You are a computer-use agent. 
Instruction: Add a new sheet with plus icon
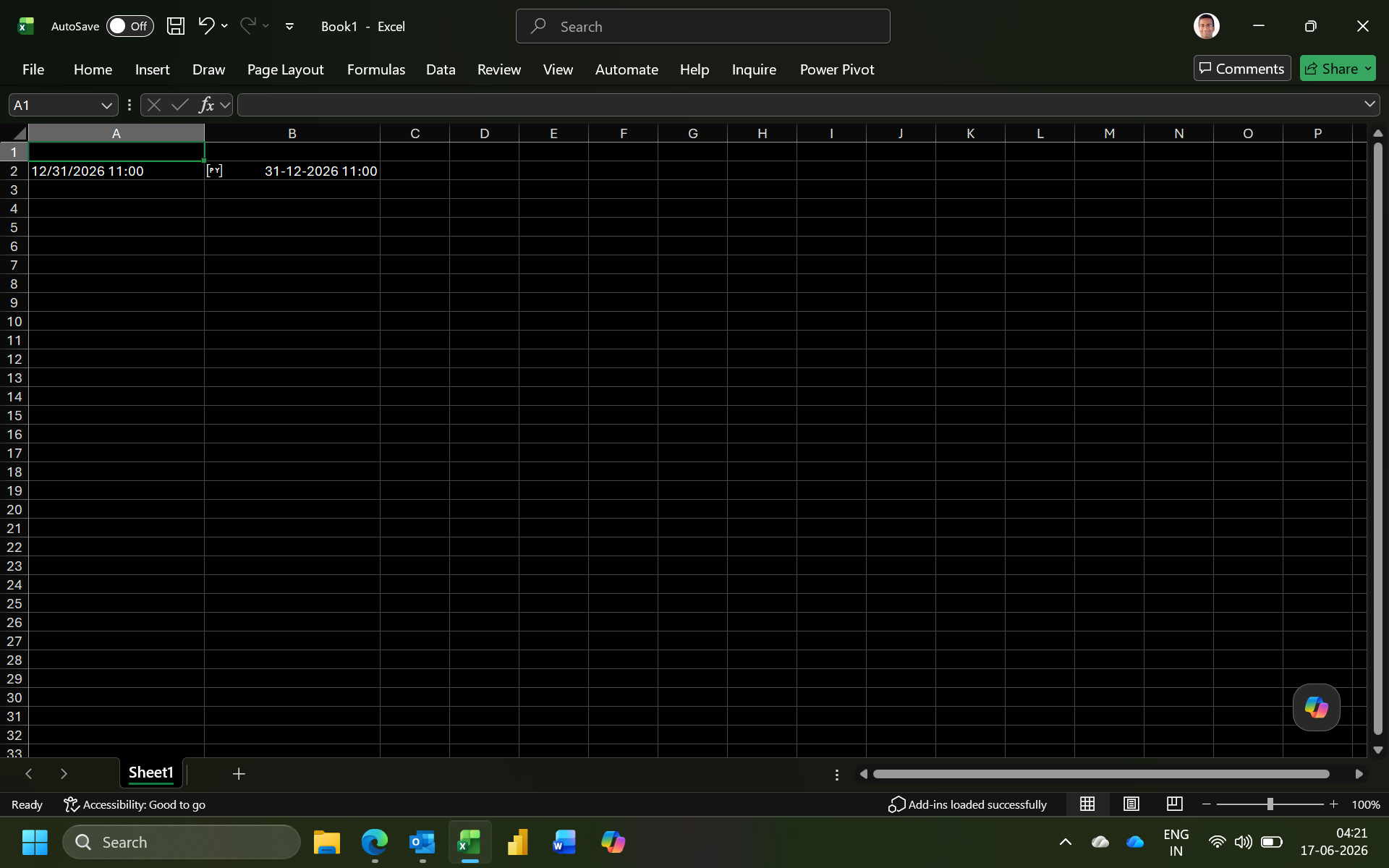(239, 774)
